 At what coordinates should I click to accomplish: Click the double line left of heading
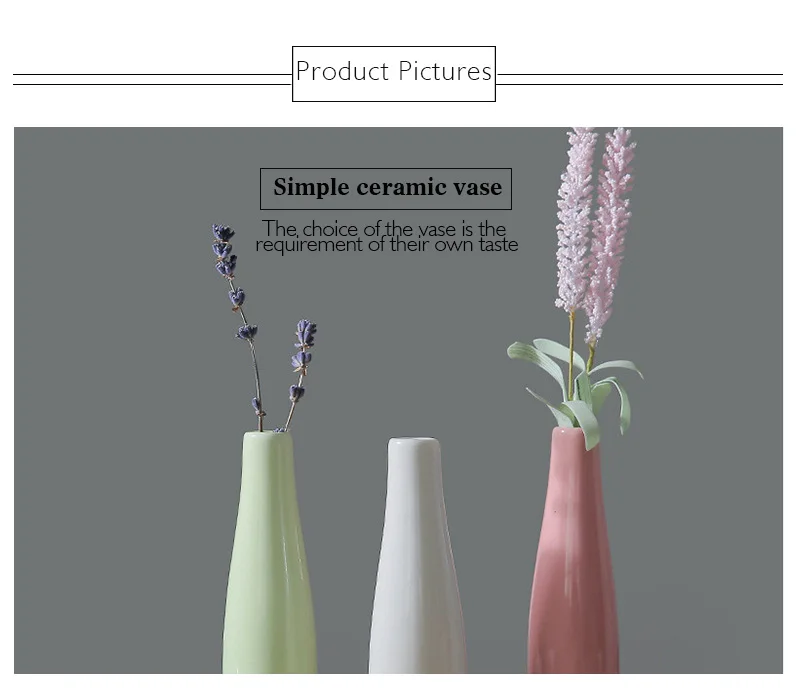[153, 80]
